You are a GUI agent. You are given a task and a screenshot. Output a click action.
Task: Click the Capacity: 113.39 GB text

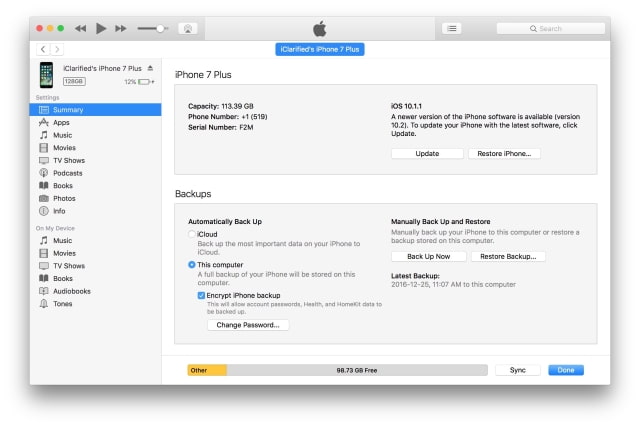(220, 106)
